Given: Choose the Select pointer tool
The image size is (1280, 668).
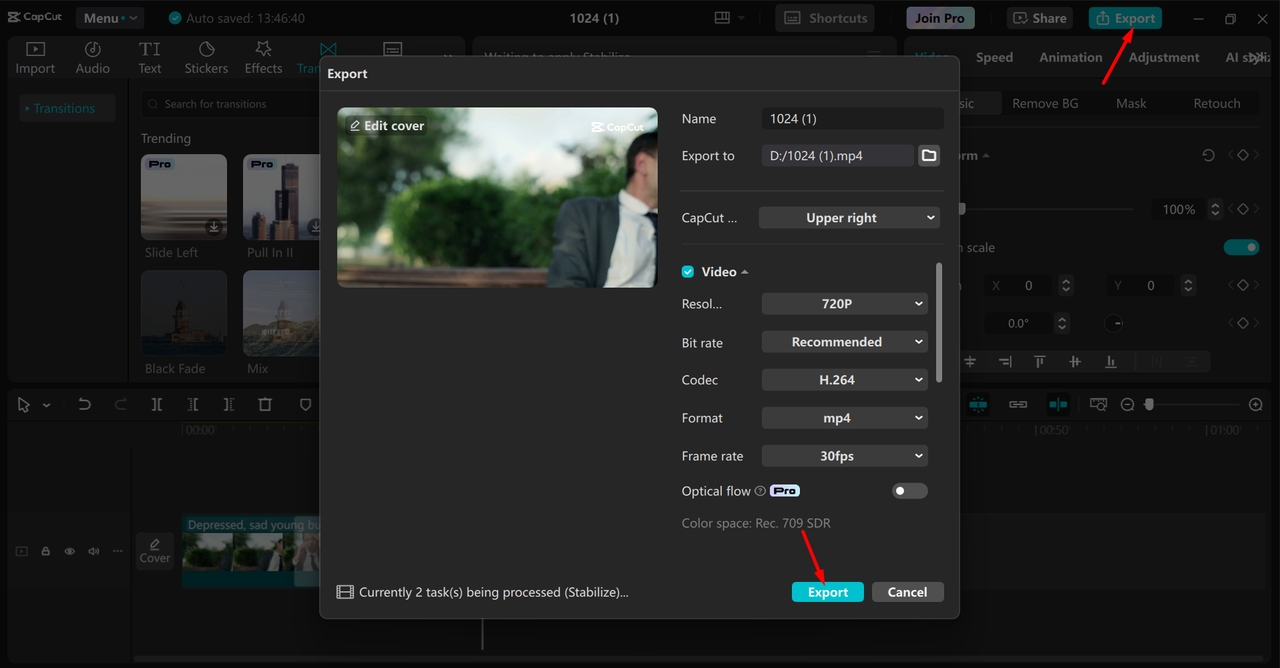Looking at the screenshot, I should (23, 404).
